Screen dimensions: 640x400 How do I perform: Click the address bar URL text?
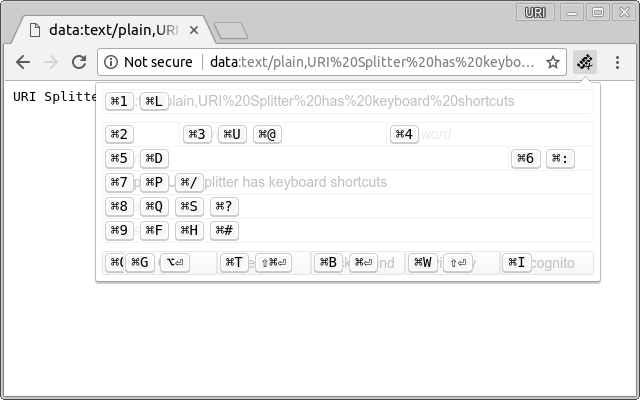[x=372, y=62]
